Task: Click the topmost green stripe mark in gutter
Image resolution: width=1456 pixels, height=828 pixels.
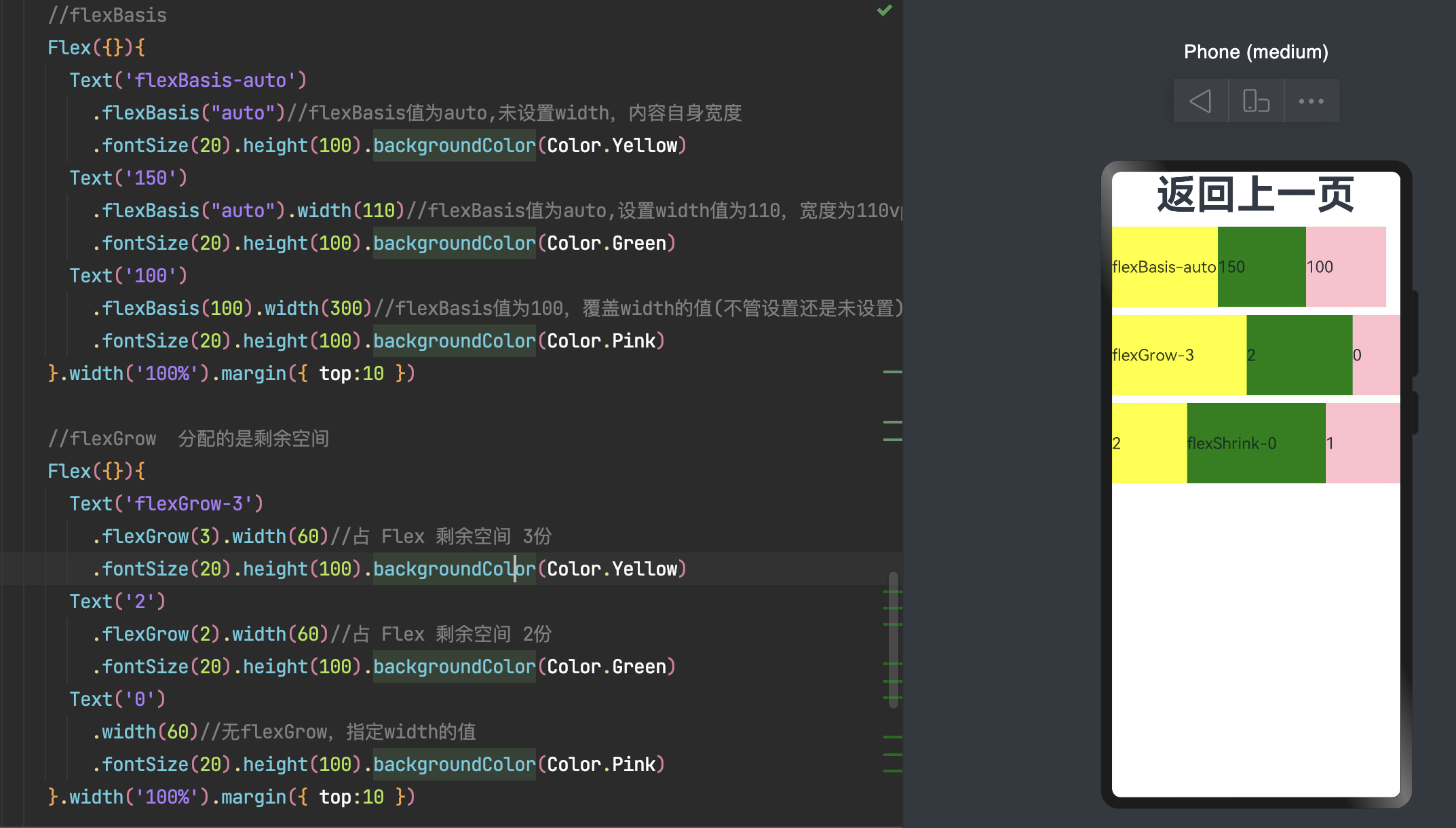Action: pos(892,372)
